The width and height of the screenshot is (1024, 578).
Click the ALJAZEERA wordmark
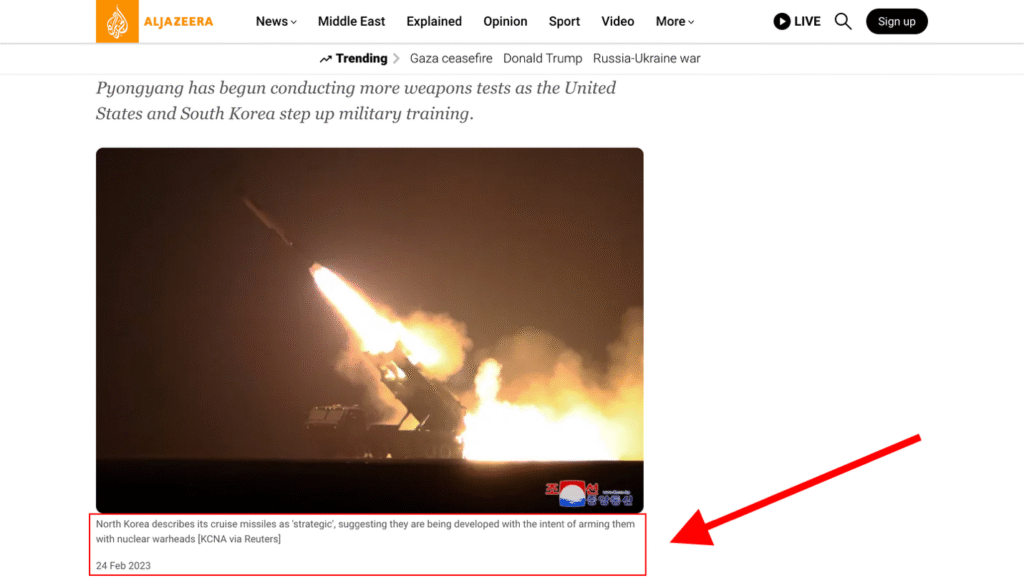(178, 22)
